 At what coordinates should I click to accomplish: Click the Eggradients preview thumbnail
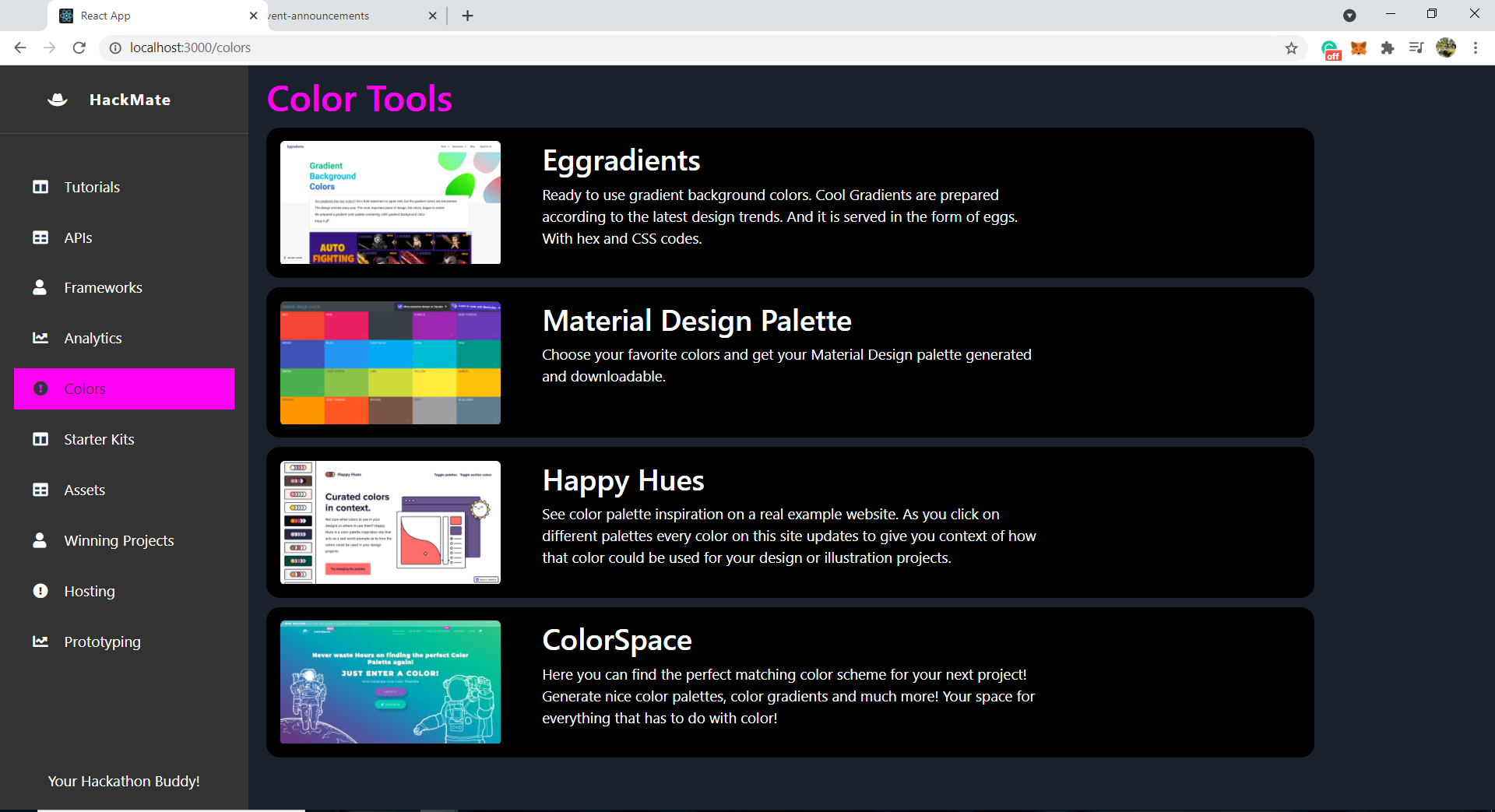click(390, 202)
